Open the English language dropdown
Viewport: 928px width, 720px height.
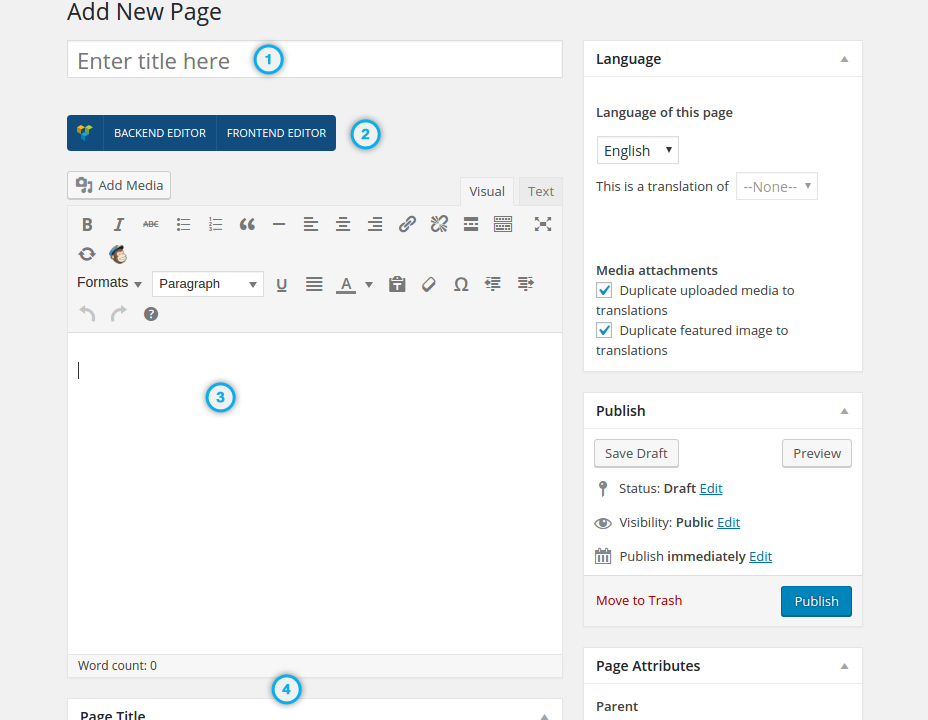637,151
